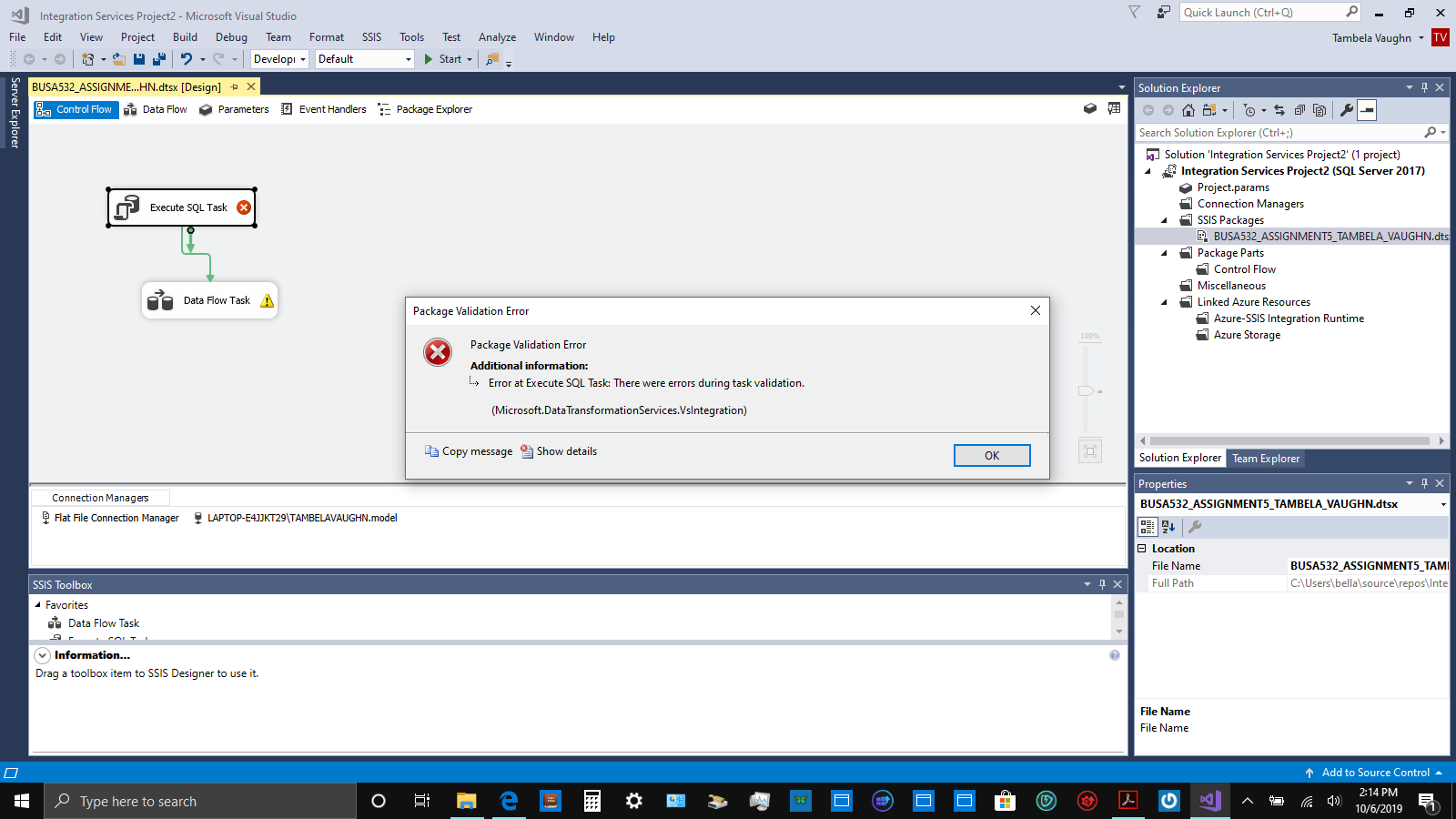Click the fit-to-window icon below zoom slider
Viewport: 1456px width, 819px height.
[1090, 451]
